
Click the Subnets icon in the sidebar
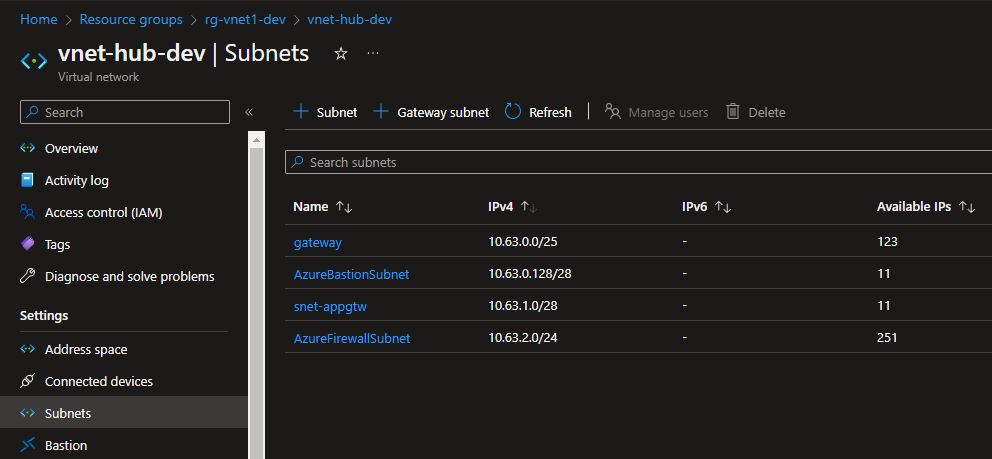(x=27, y=413)
